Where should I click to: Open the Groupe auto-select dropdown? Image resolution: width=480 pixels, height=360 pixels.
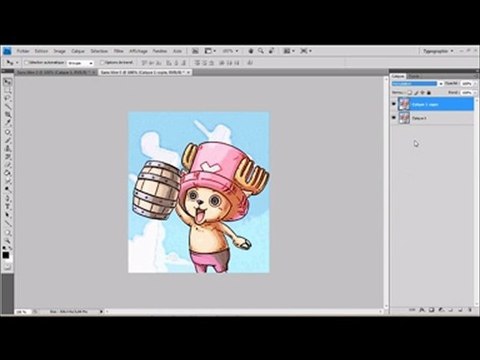80,63
